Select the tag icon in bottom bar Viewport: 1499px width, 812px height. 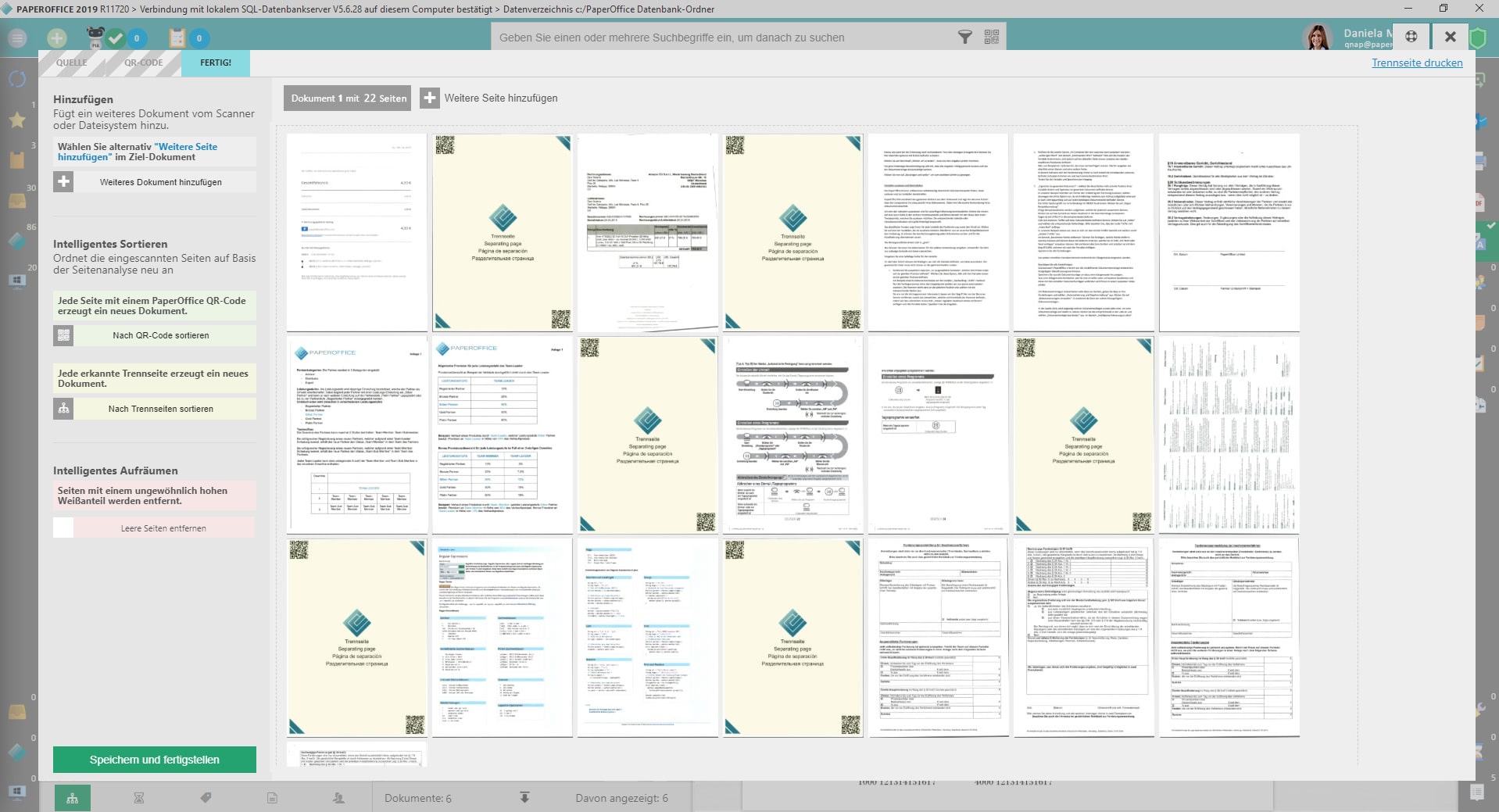coord(206,798)
